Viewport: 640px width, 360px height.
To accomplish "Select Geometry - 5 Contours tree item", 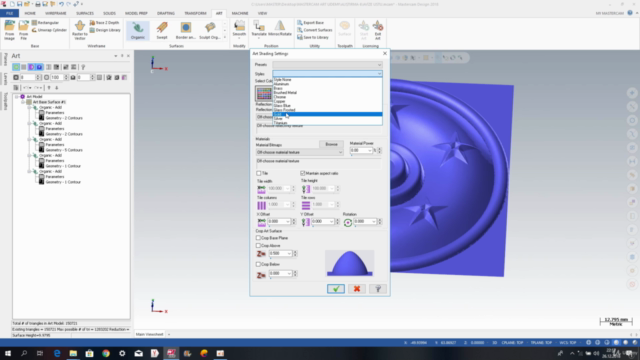I will pyautogui.click(x=64, y=150).
